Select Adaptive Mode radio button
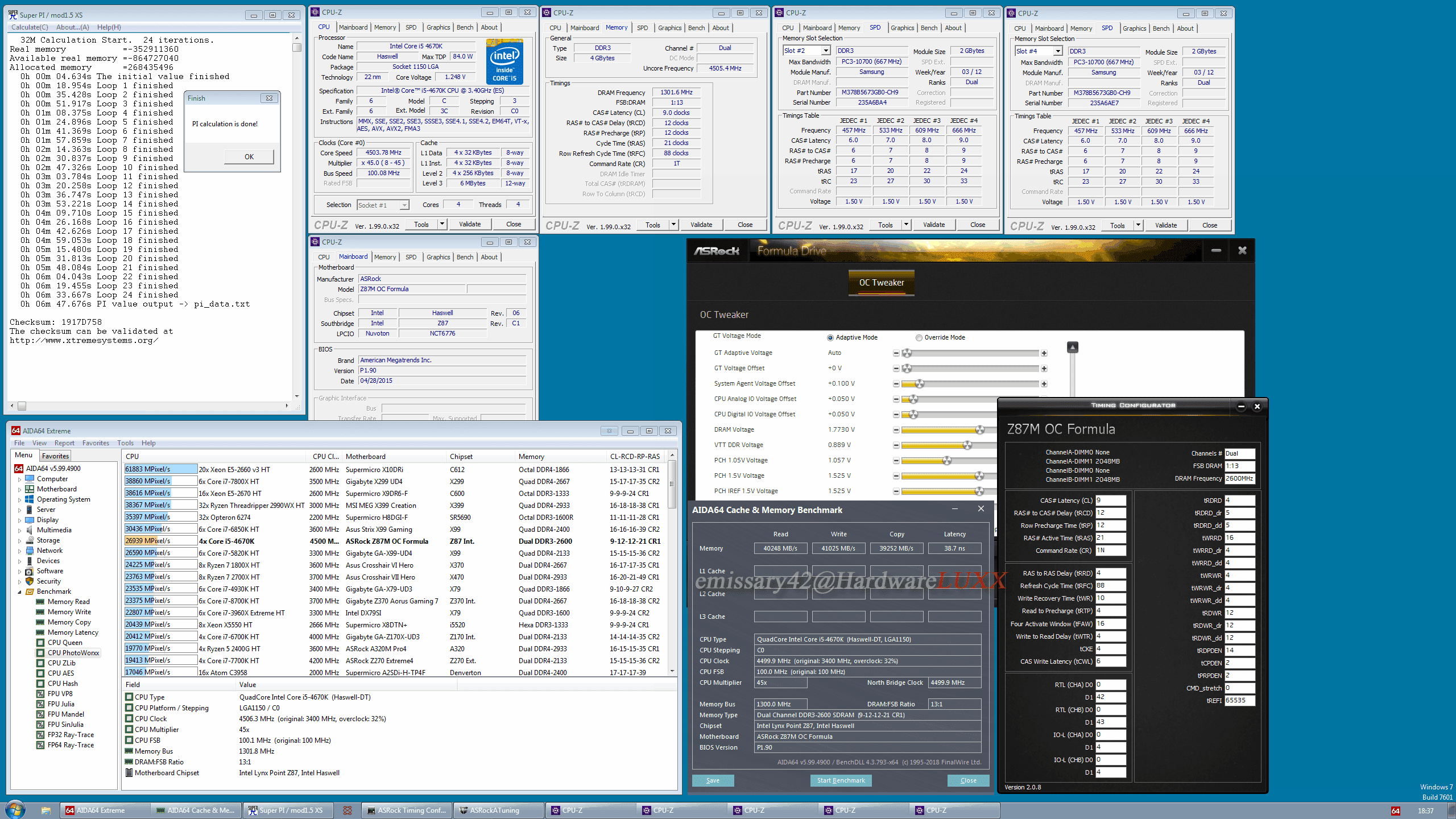 [x=830, y=338]
